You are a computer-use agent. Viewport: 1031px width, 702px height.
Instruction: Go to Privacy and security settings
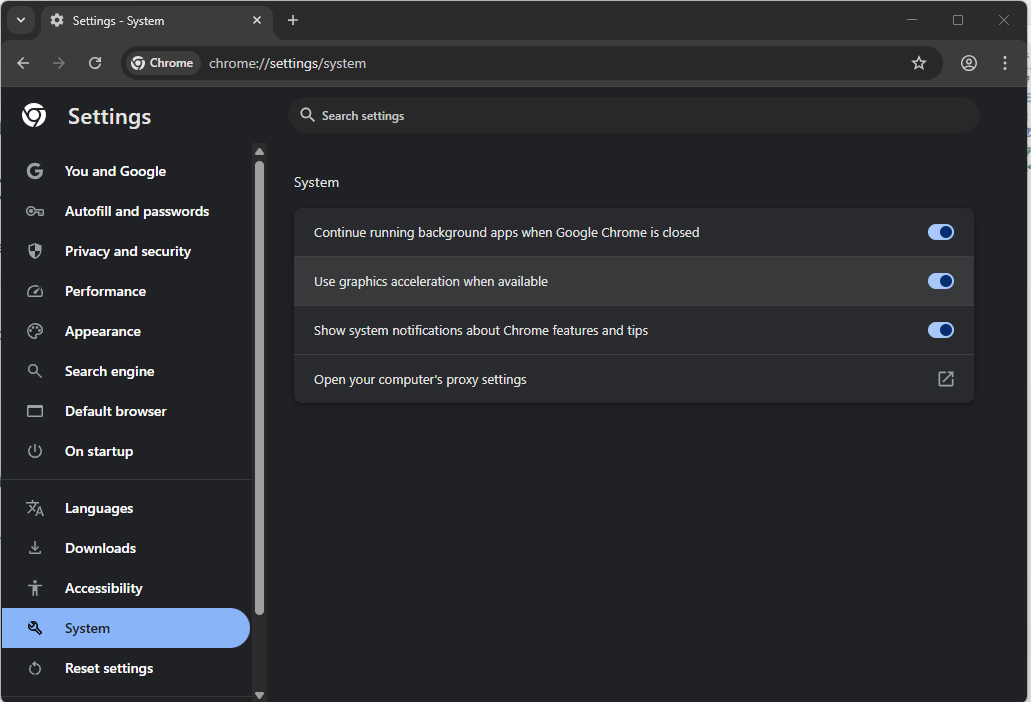[x=127, y=251]
